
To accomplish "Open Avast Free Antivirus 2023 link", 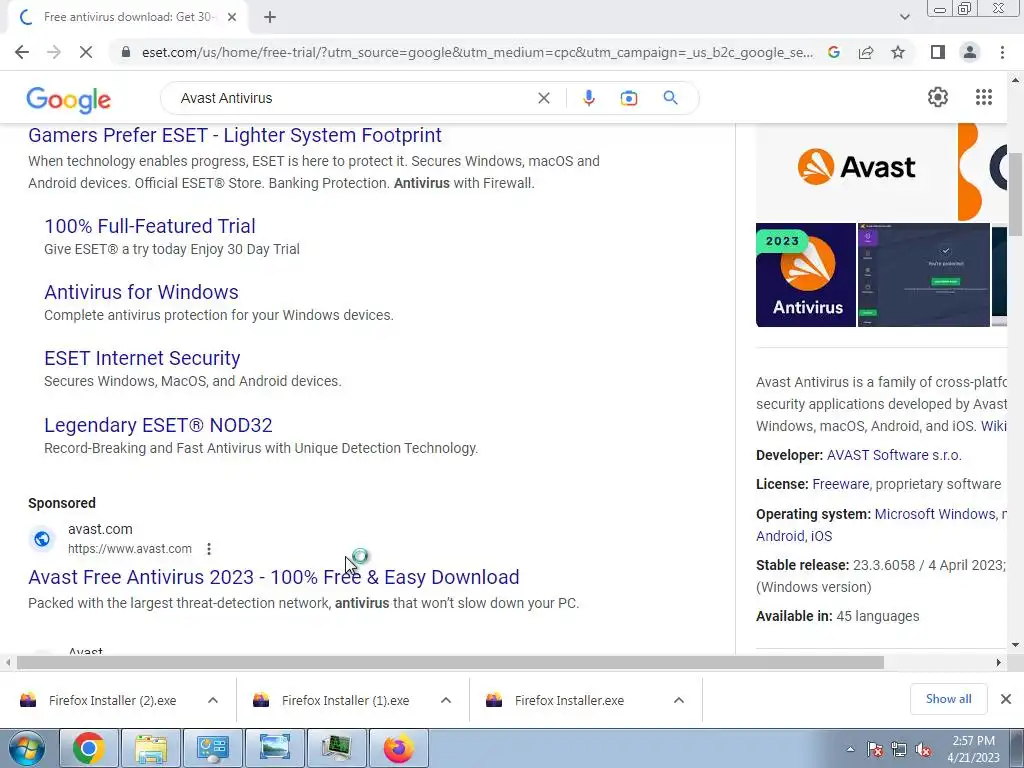I will pos(274,577).
